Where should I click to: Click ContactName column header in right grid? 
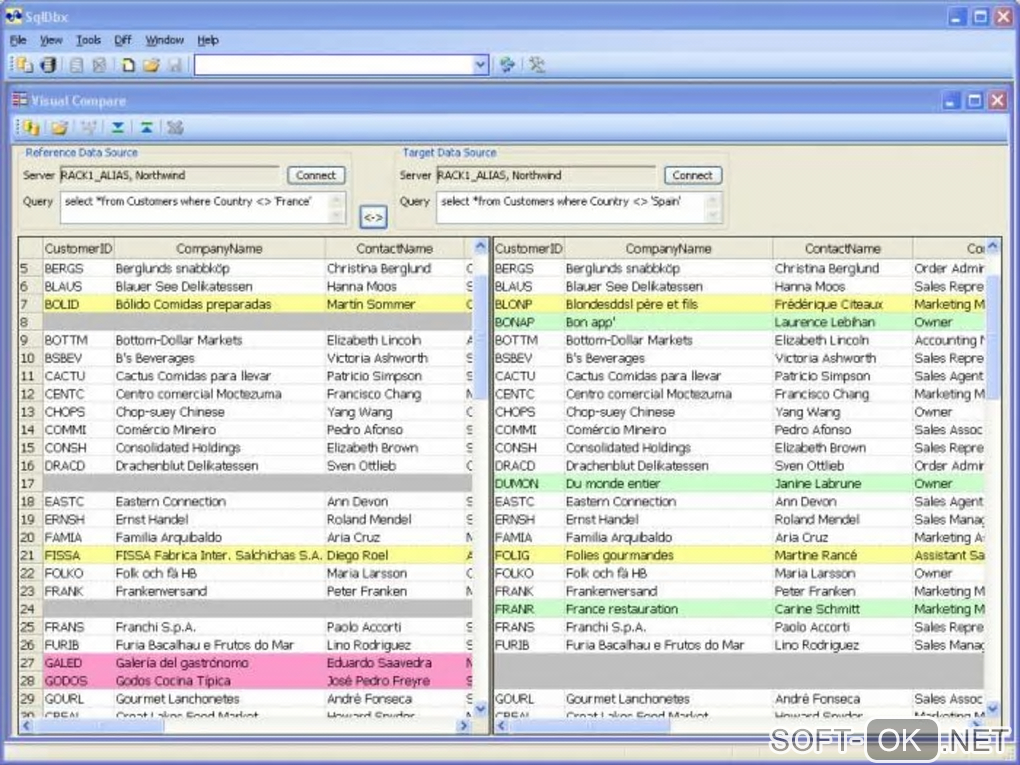pos(842,248)
